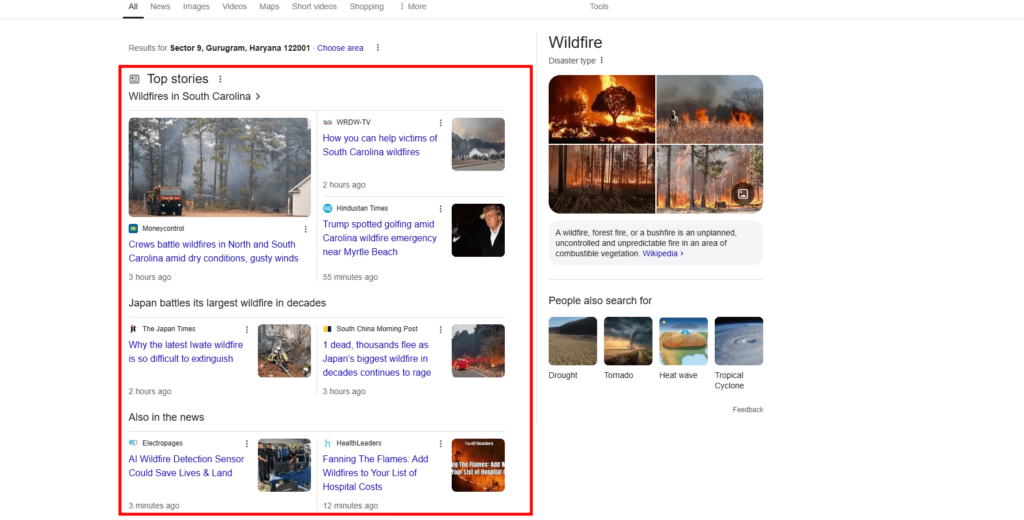The image size is (1024, 520).
Task: Open How you can help victims article
Action: tap(380, 145)
